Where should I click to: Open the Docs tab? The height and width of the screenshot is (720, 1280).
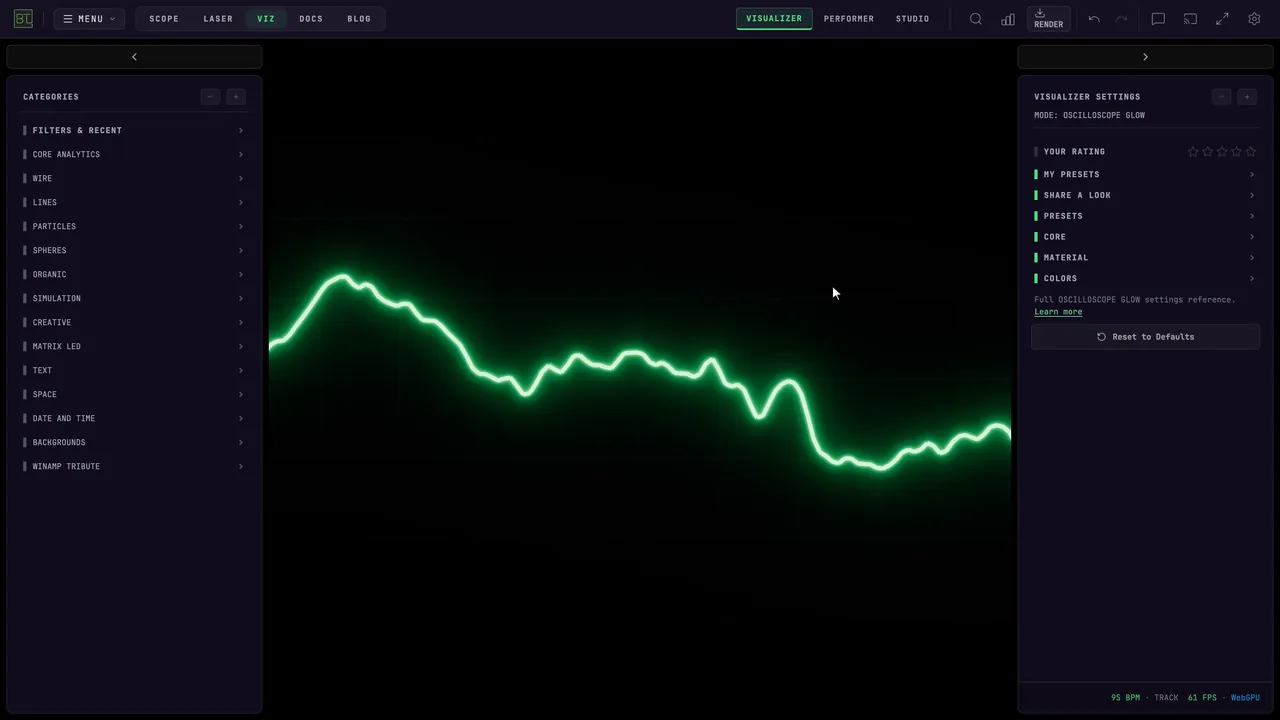tap(311, 19)
